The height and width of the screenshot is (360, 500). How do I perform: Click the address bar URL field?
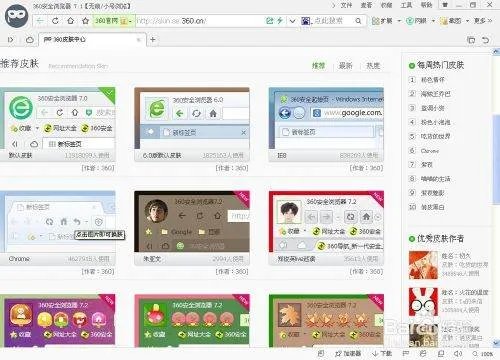pyautogui.click(x=199, y=21)
